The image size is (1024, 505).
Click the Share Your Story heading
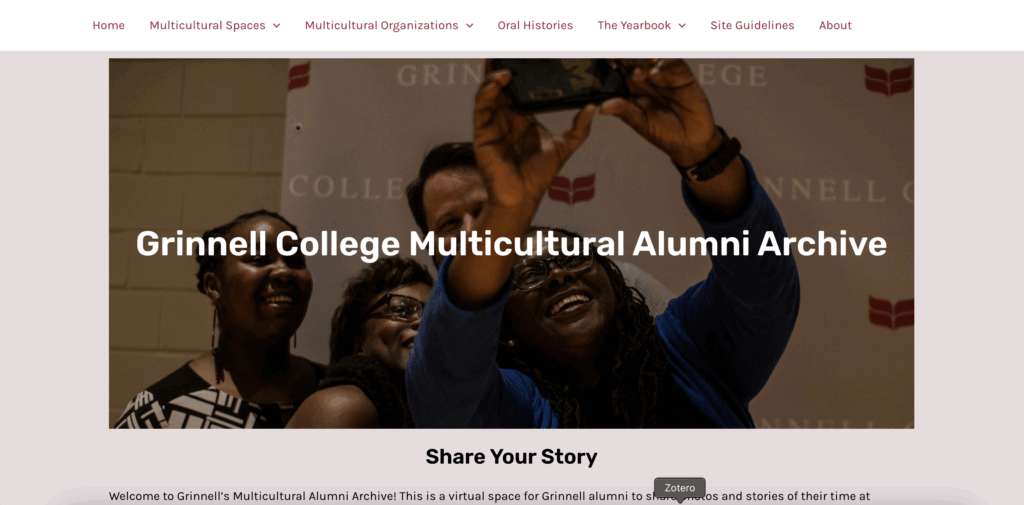point(511,457)
